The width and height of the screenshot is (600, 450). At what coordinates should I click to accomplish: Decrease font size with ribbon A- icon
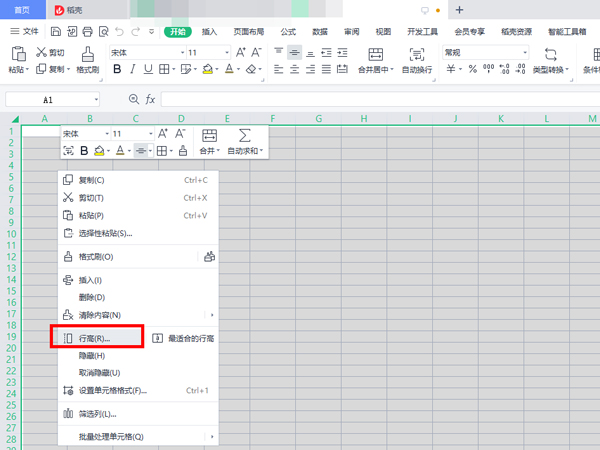click(x=256, y=52)
